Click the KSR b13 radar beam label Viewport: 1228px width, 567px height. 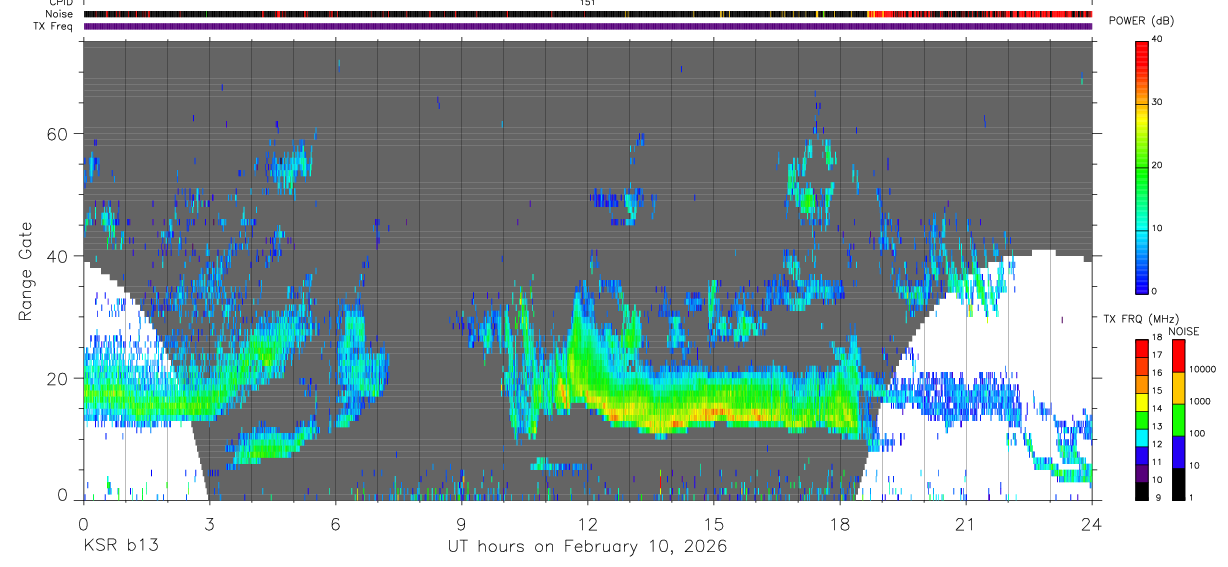coord(120,547)
